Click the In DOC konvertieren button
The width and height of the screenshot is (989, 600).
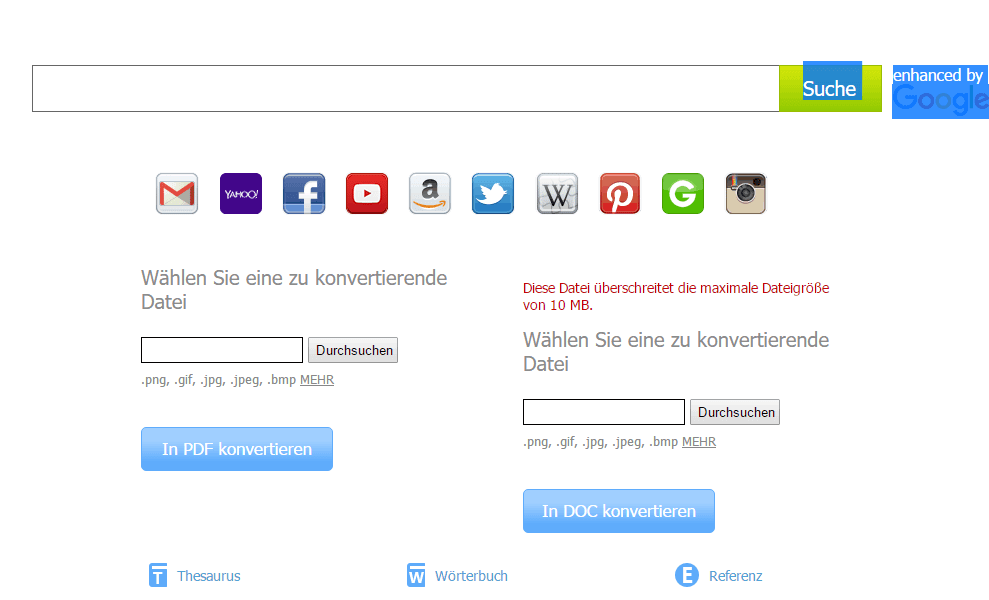(x=619, y=511)
